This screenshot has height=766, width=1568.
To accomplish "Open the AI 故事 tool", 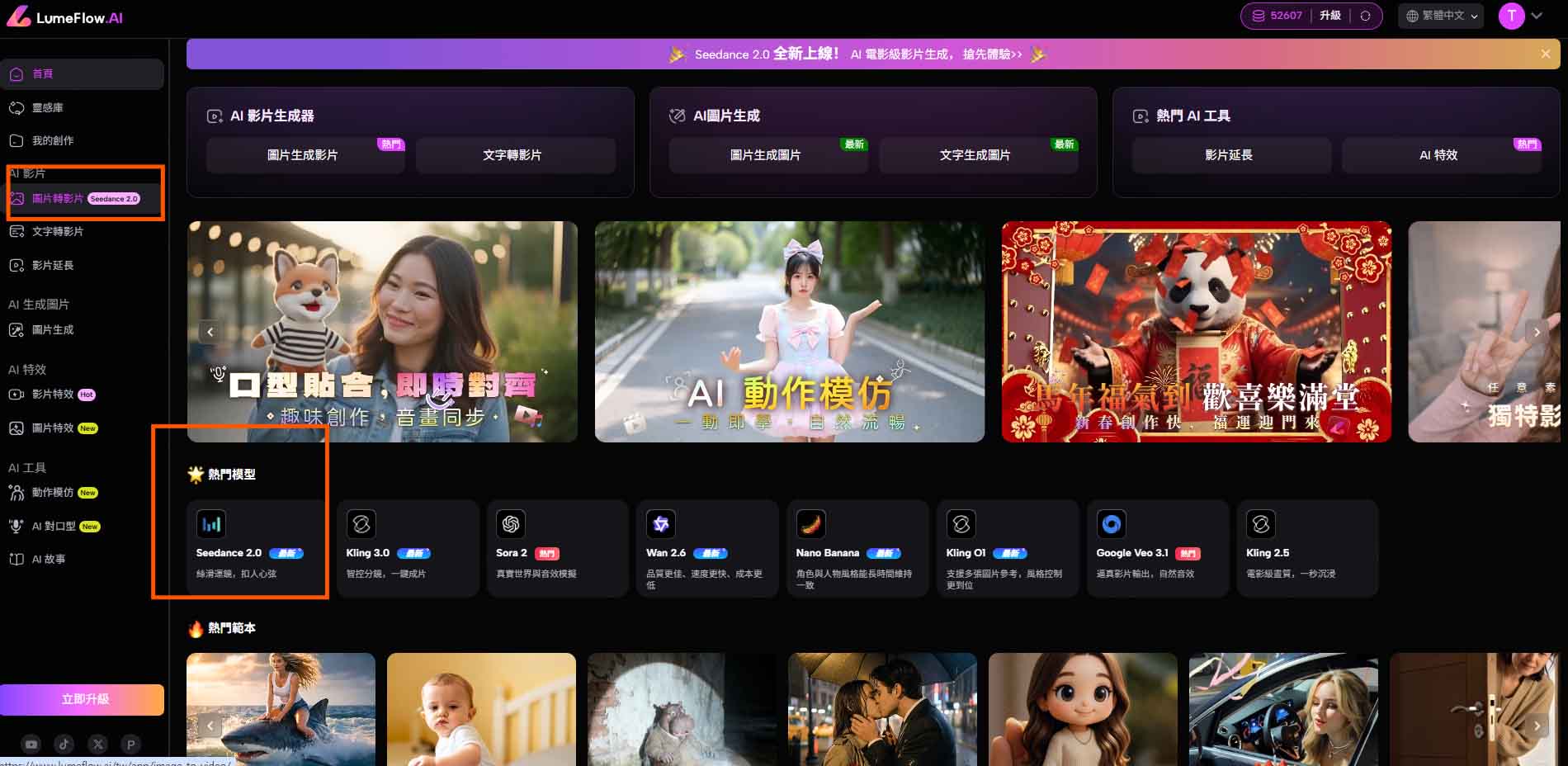I will click(x=50, y=559).
